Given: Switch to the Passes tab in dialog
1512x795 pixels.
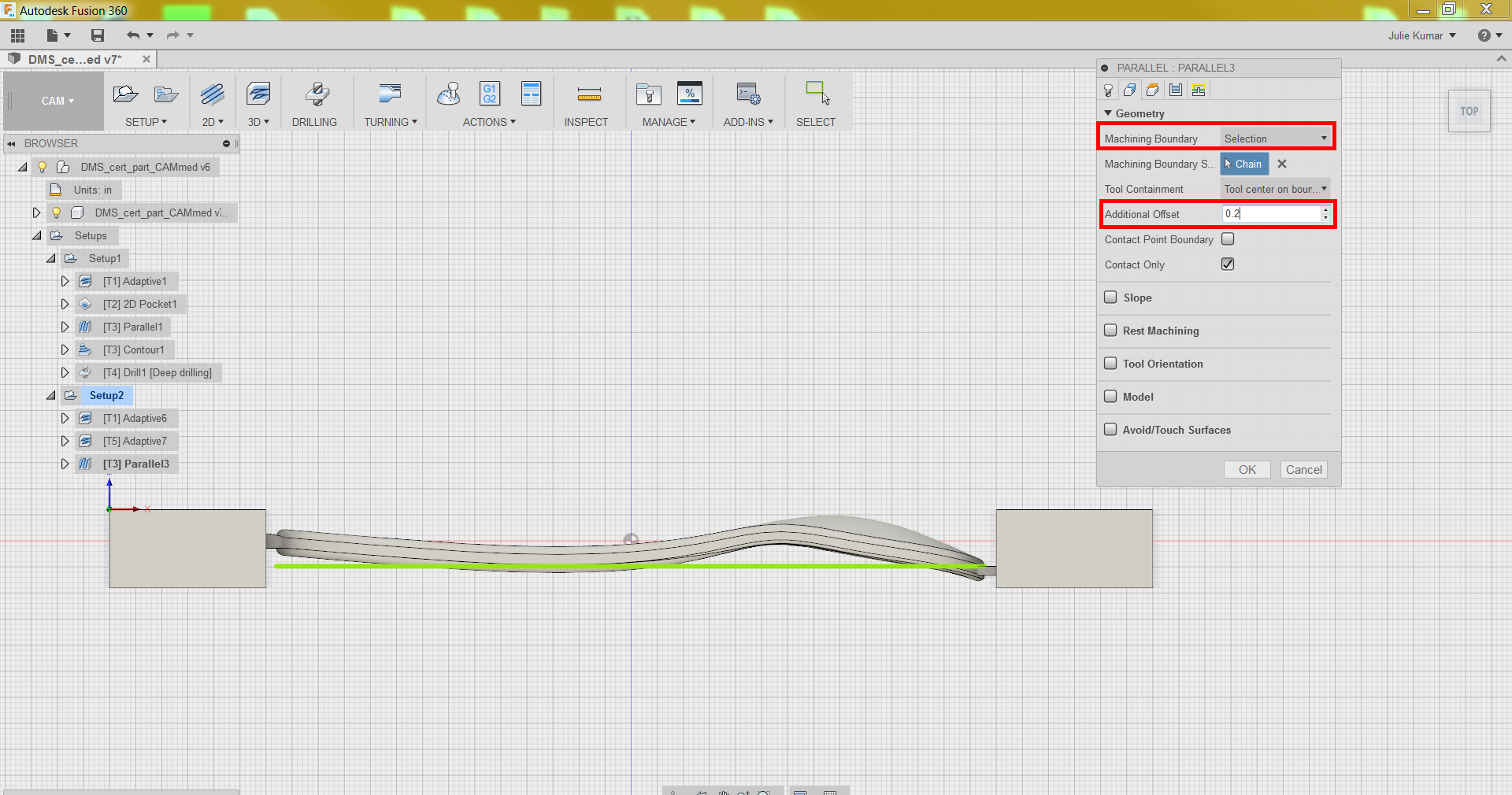Looking at the screenshot, I should 1176,90.
